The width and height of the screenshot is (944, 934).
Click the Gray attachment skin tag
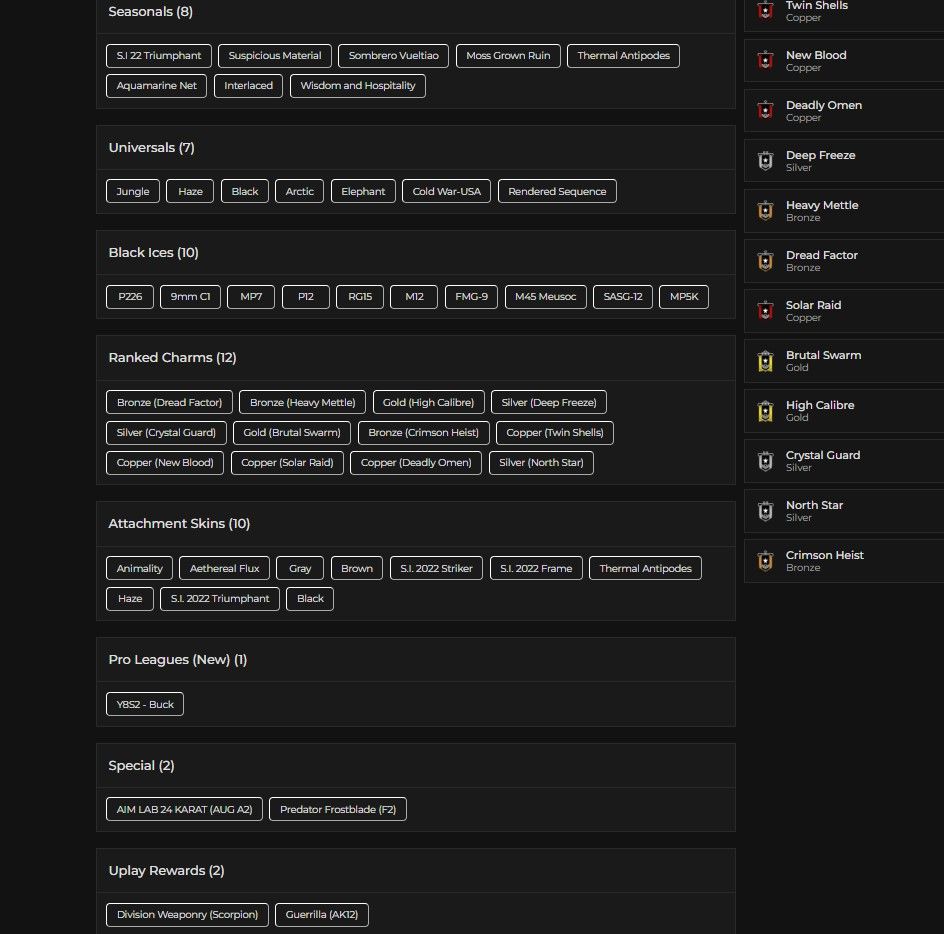[300, 568]
